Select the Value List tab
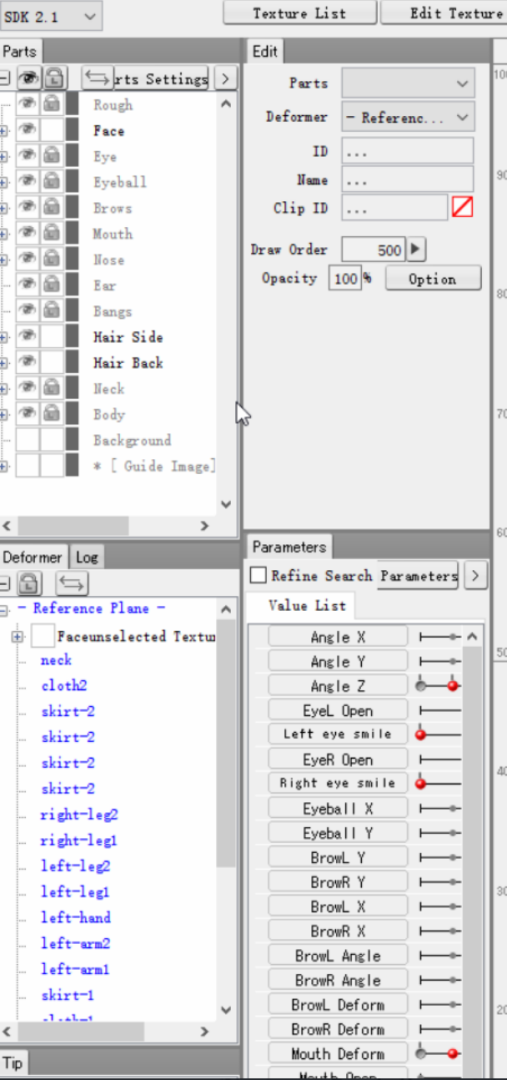Viewport: 507px width, 1080px height. tap(307, 605)
